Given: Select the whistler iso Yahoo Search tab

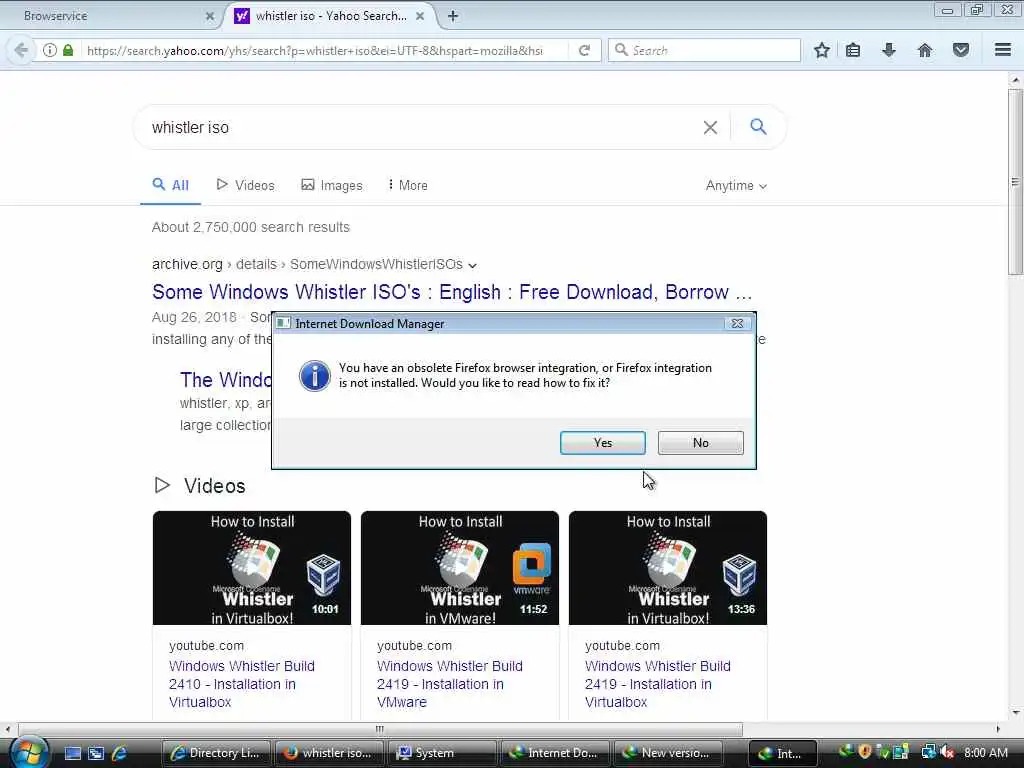Looking at the screenshot, I should coord(330,16).
